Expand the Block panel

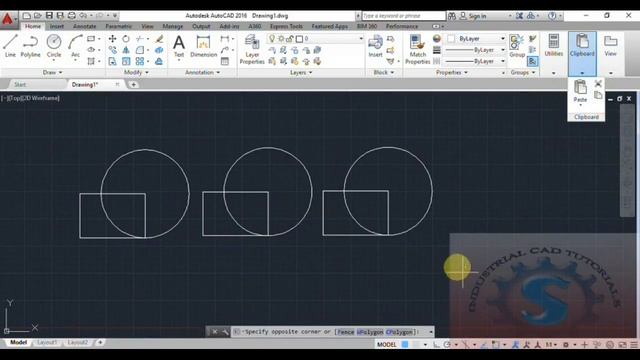click(x=384, y=72)
